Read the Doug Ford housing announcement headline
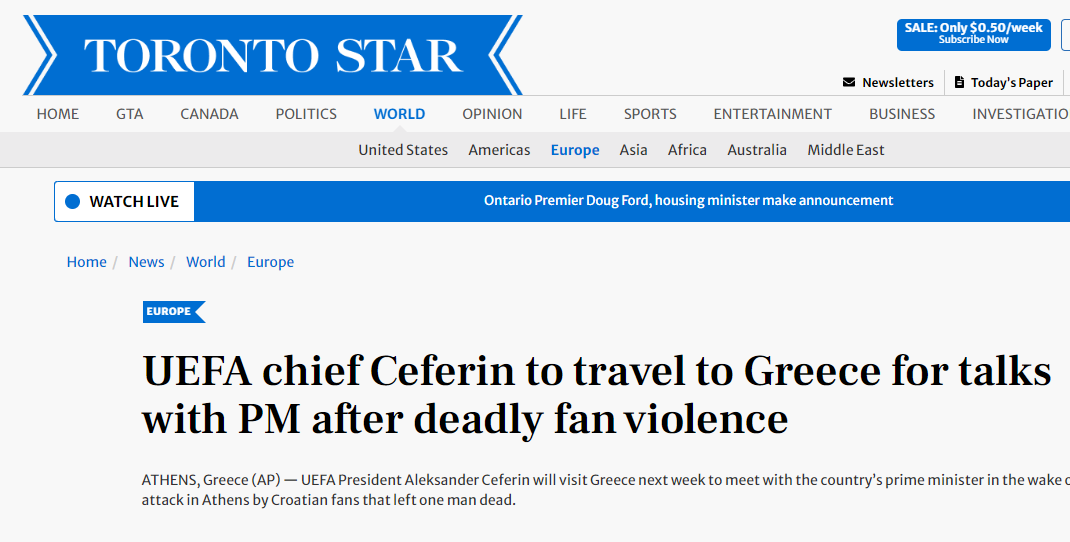This screenshot has height=542, width=1070. click(688, 201)
